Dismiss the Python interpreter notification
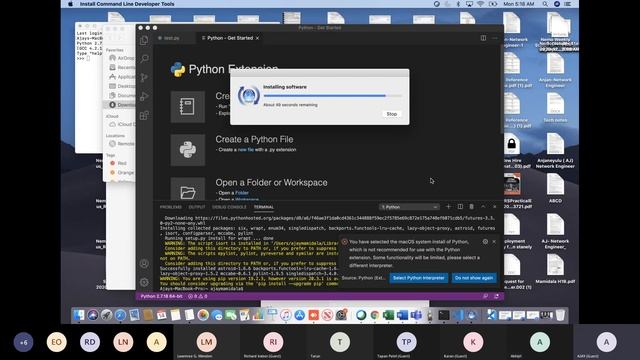 [x=494, y=242]
